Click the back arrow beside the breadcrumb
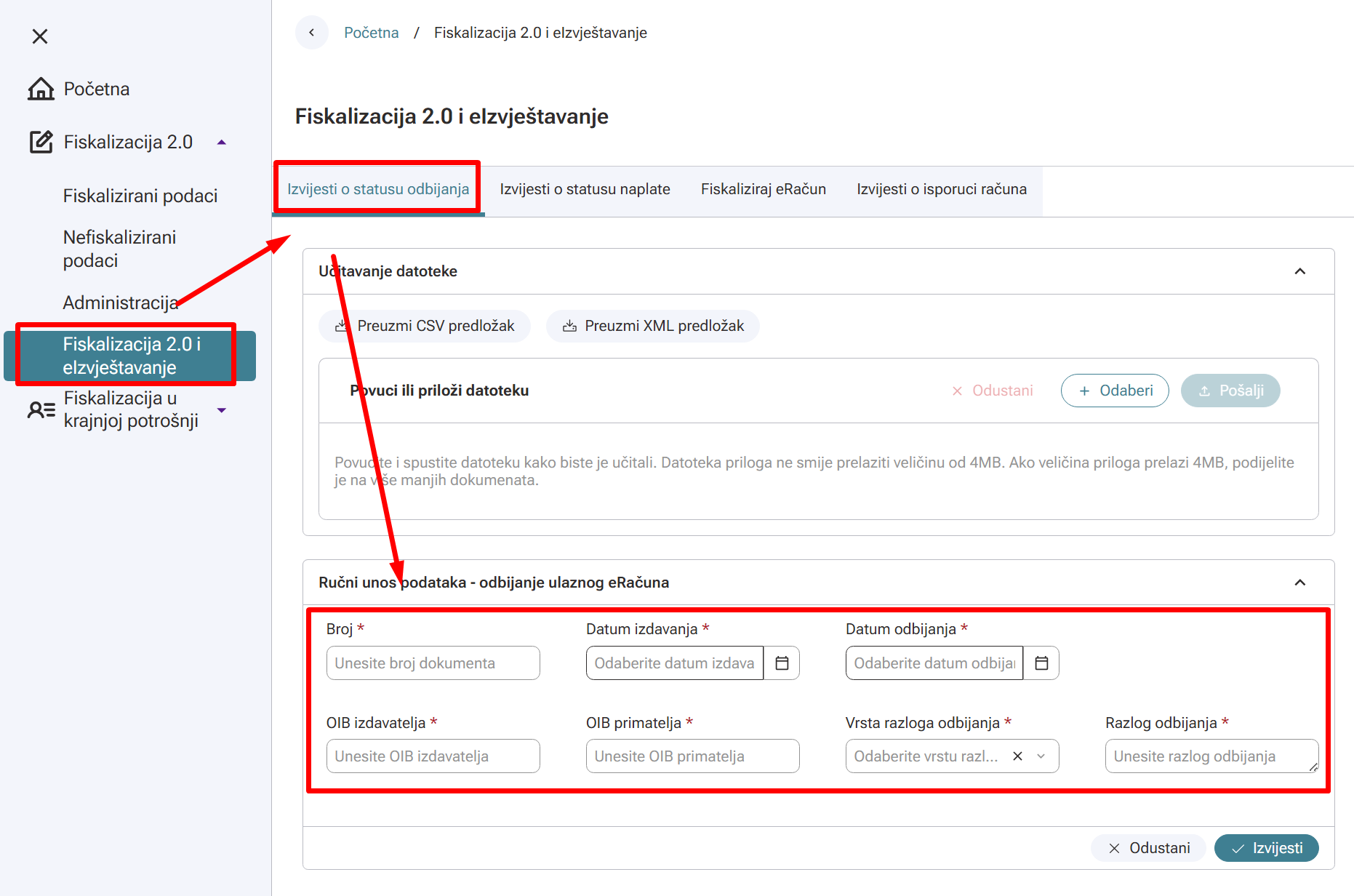The width and height of the screenshot is (1354, 896). coord(311,33)
